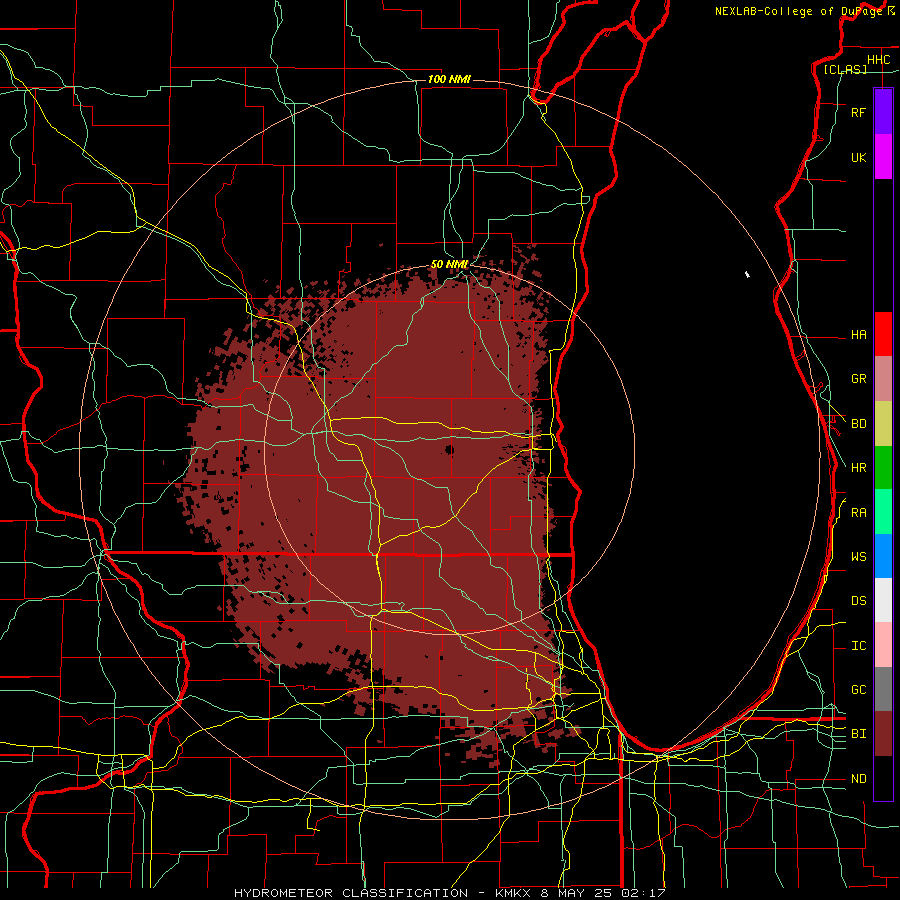Click the HR legend label
Screen dimensions: 900x900
pyautogui.click(x=858, y=468)
